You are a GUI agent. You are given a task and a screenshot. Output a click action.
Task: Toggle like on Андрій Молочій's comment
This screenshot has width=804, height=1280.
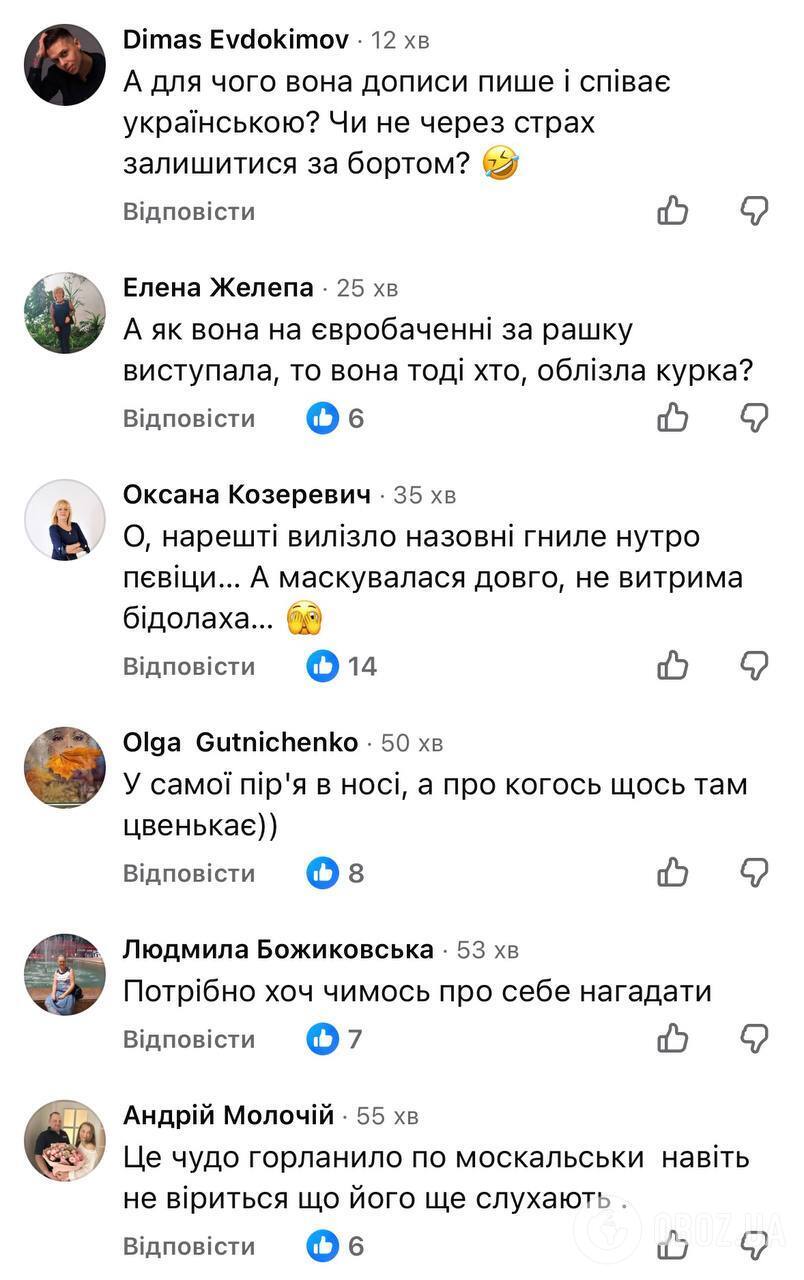coord(673,1245)
